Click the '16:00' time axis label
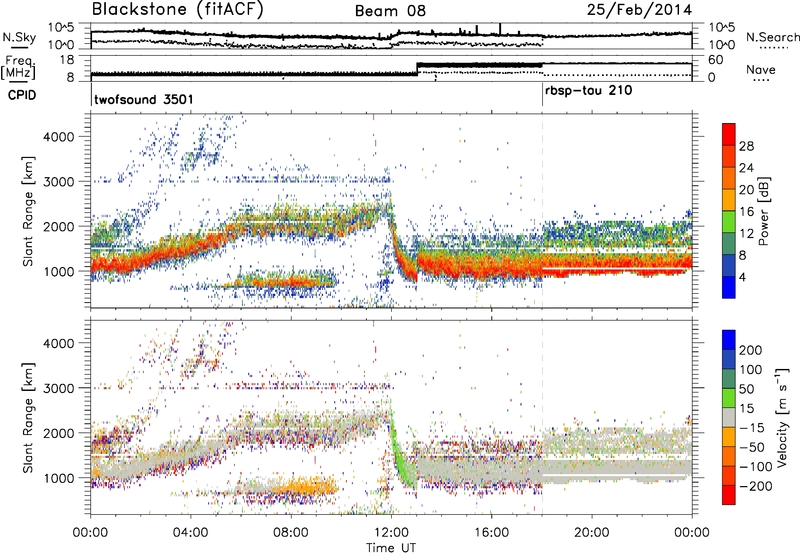The height and width of the screenshot is (554, 800). pyautogui.click(x=491, y=533)
